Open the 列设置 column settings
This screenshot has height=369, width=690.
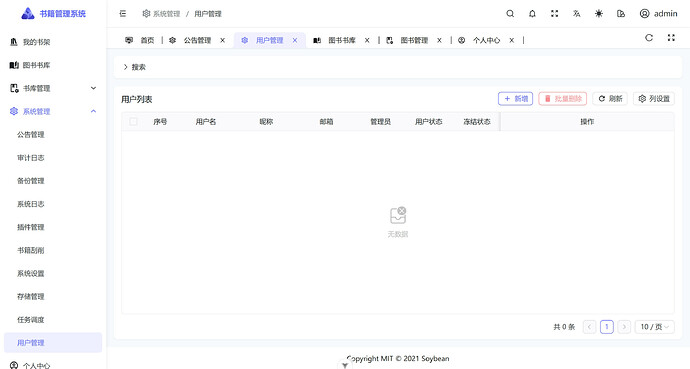(x=654, y=99)
